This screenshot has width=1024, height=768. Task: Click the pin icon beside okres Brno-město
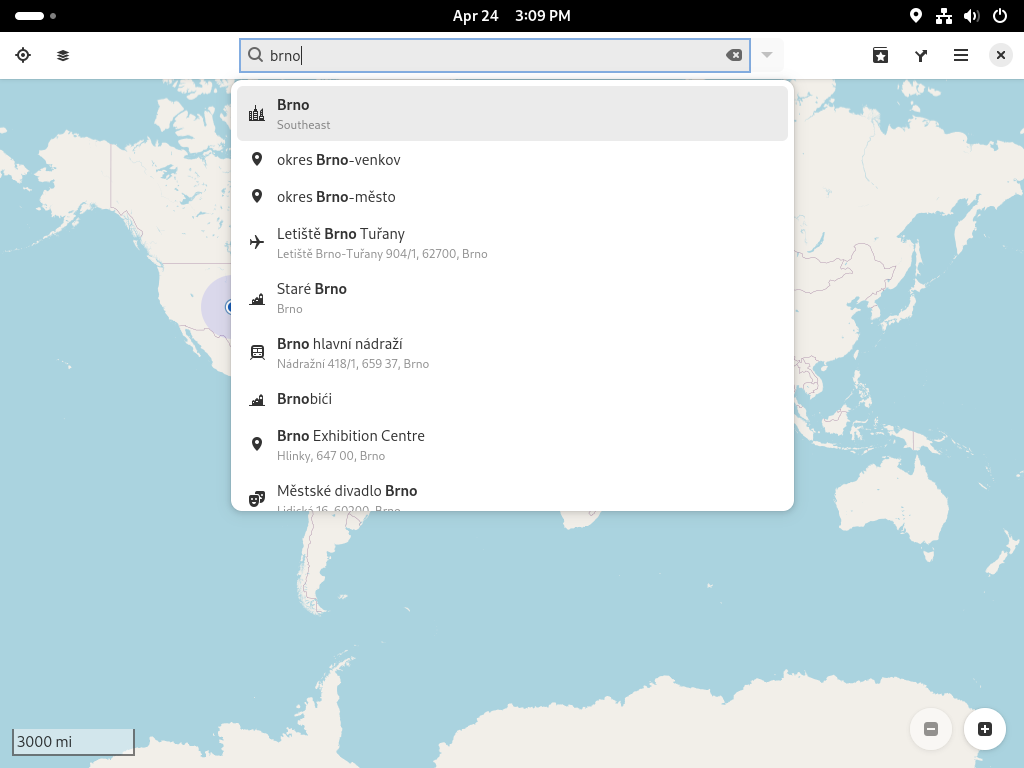pyautogui.click(x=257, y=196)
